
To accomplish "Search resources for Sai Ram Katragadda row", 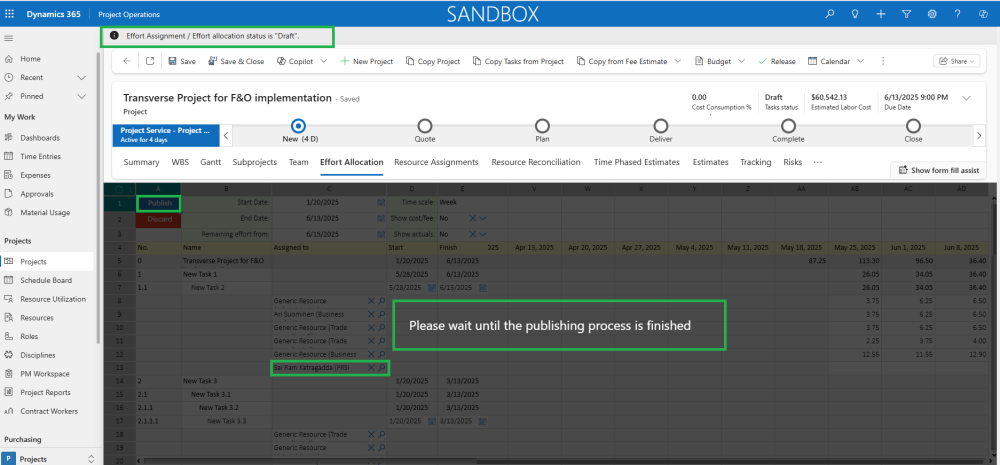I will pyautogui.click(x=381, y=368).
